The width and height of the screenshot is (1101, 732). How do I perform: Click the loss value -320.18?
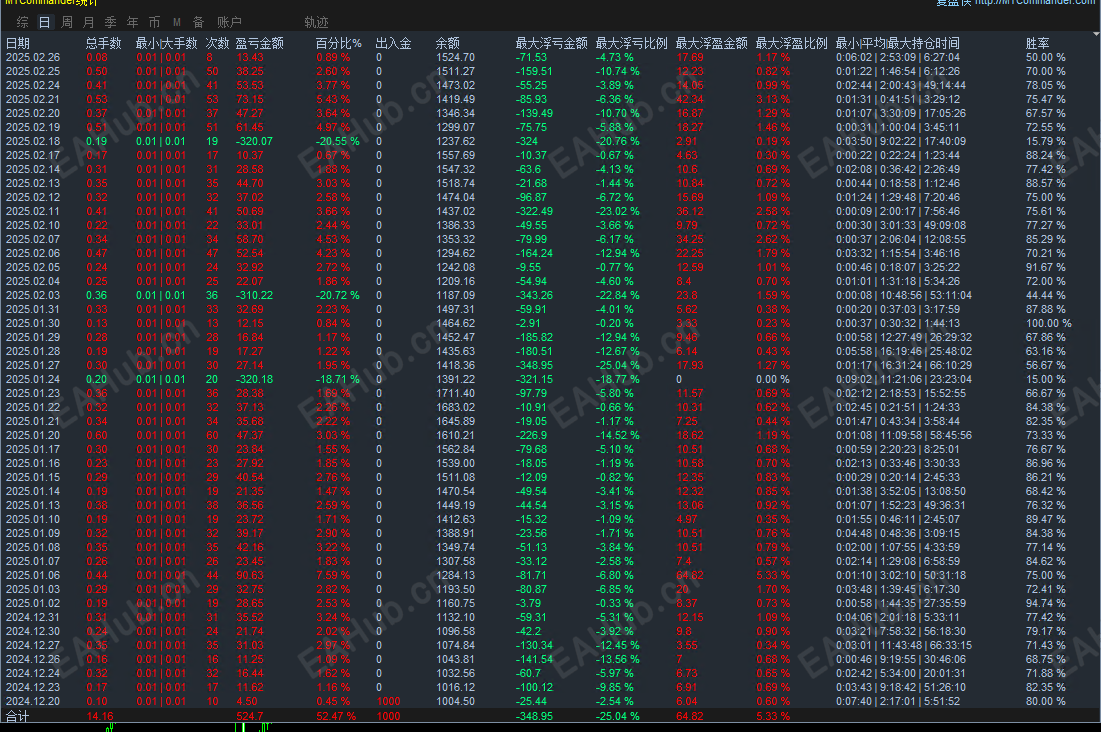click(x=254, y=379)
